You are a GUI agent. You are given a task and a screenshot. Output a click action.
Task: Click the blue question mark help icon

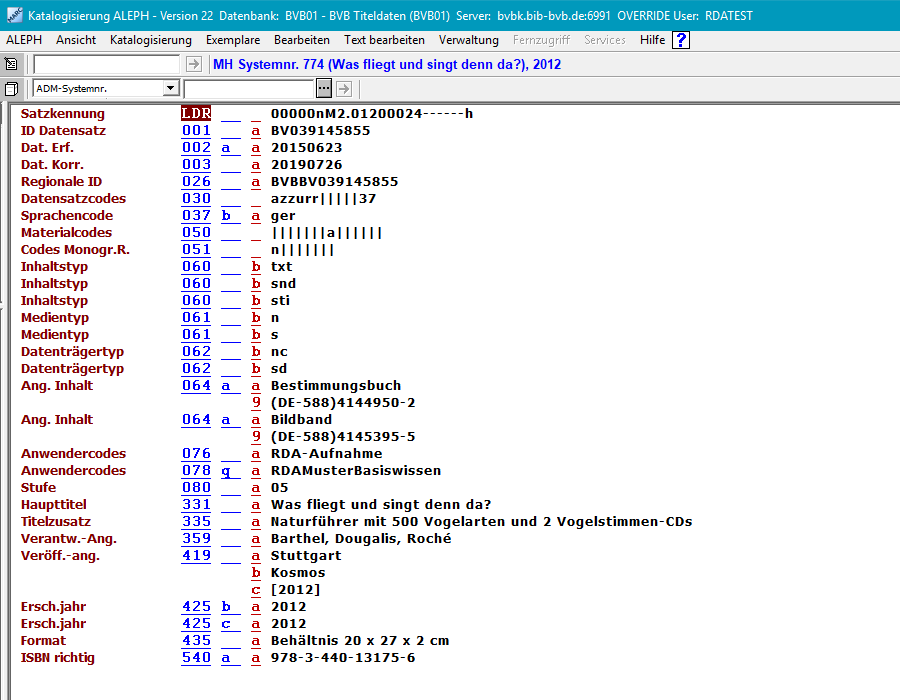pyautogui.click(x=681, y=40)
